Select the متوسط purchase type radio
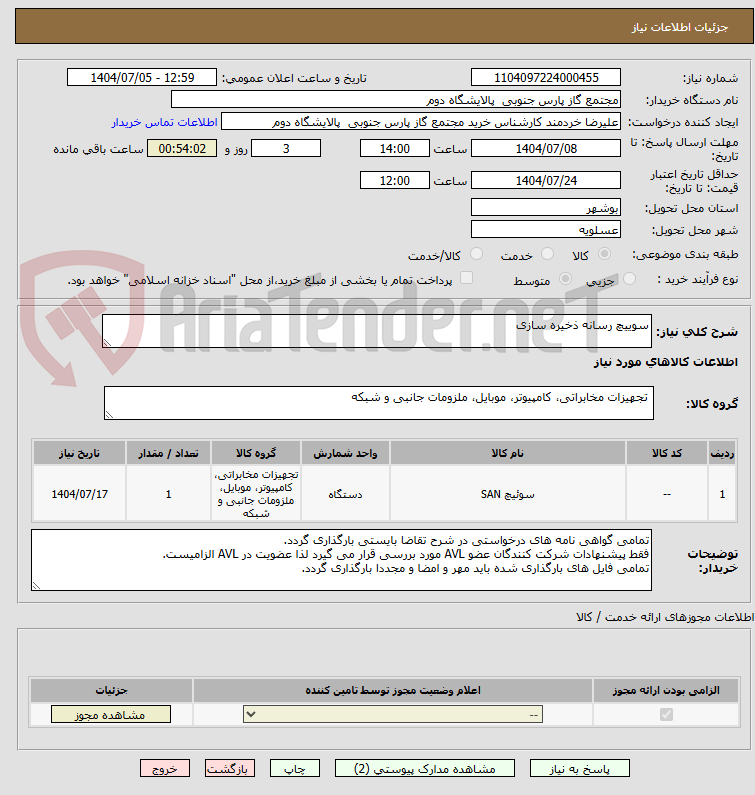755x795 pixels. (565, 279)
